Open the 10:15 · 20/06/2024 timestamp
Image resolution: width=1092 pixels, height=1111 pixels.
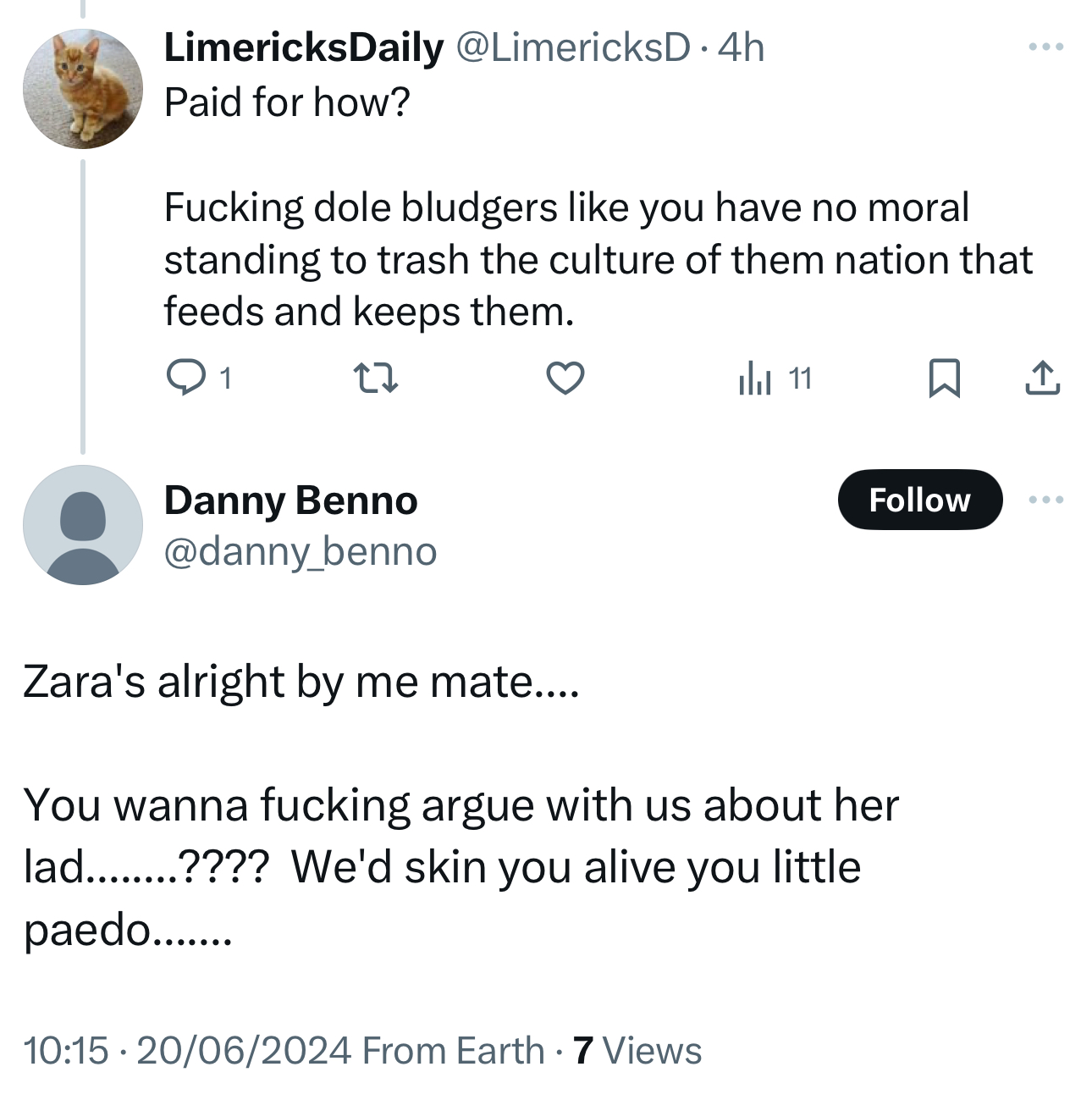(x=186, y=1051)
